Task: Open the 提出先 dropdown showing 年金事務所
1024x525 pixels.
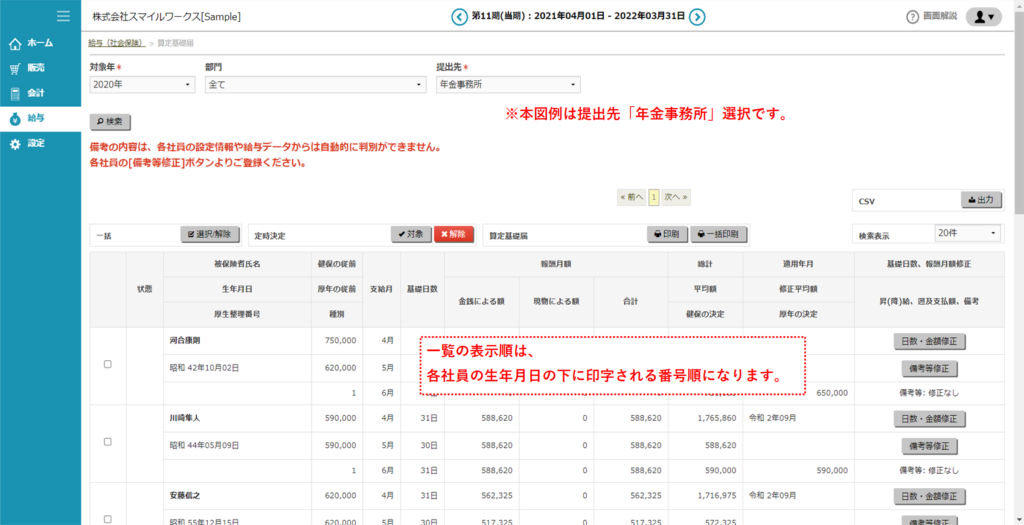Action: click(x=508, y=84)
